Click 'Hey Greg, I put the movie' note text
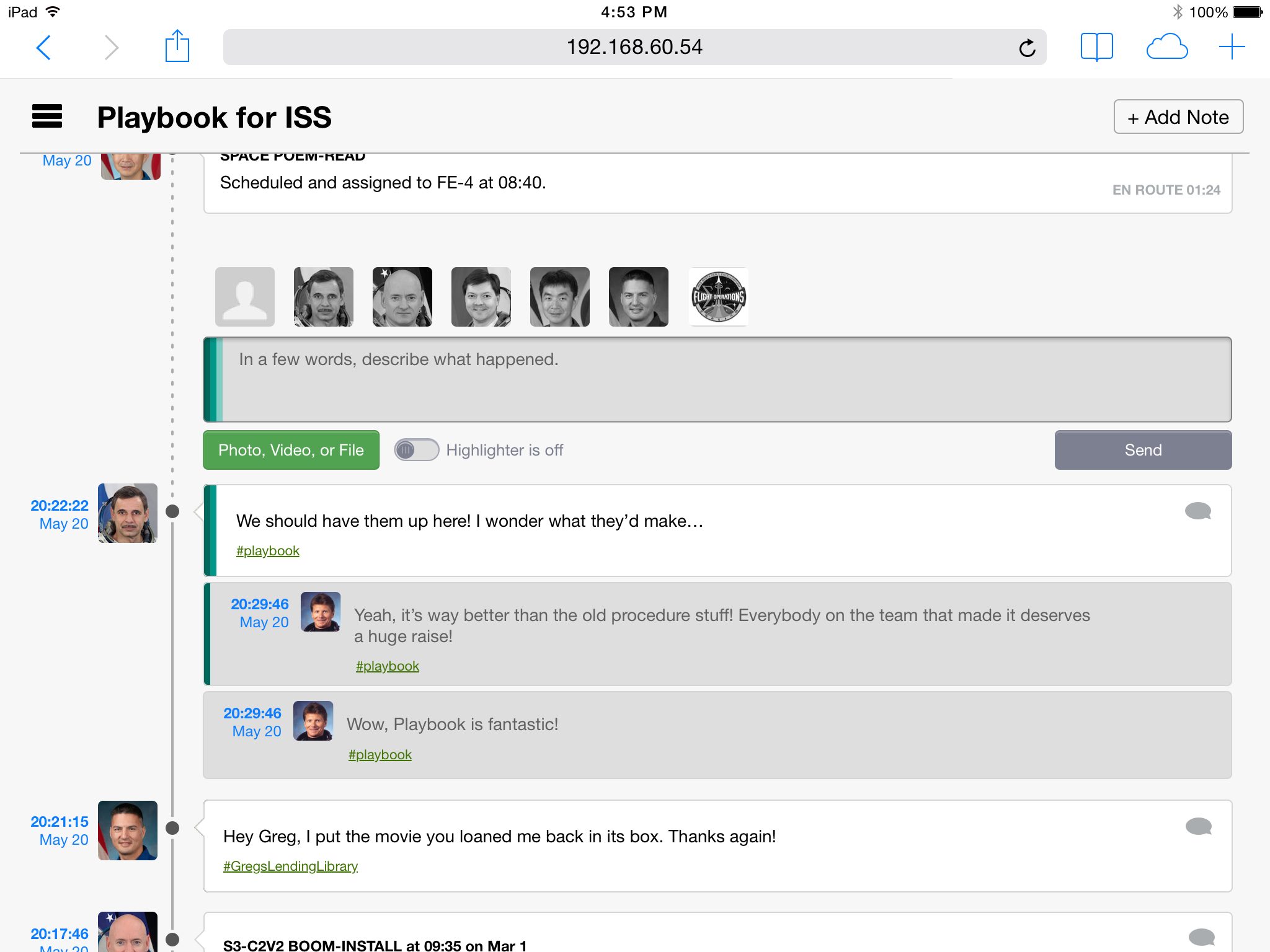This screenshot has height=952, width=1270. point(500,837)
